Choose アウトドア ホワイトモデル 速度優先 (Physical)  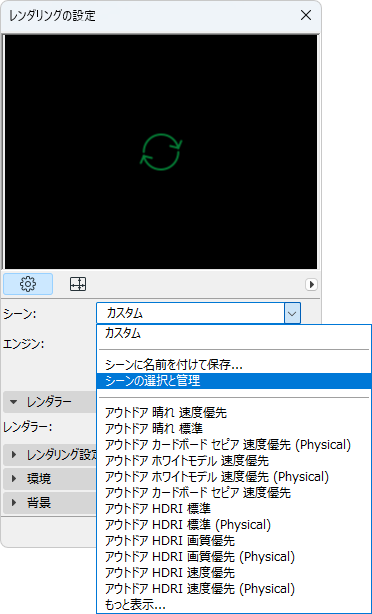pyautogui.click(x=234, y=477)
